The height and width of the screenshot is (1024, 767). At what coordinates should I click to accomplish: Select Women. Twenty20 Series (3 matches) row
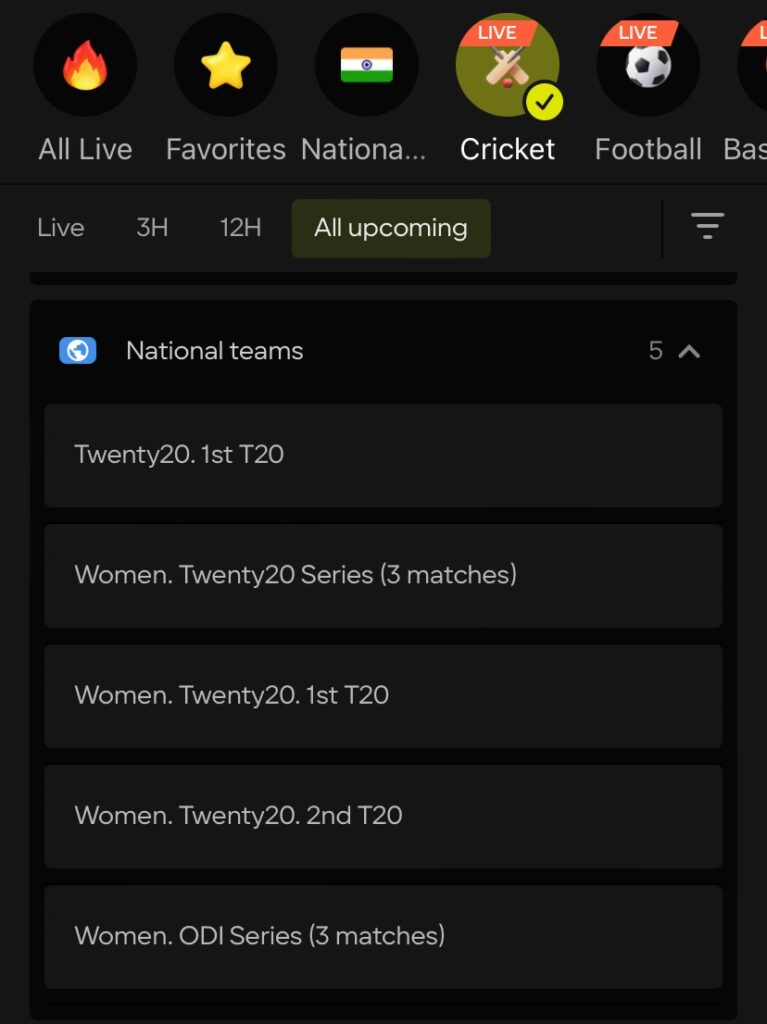383,575
